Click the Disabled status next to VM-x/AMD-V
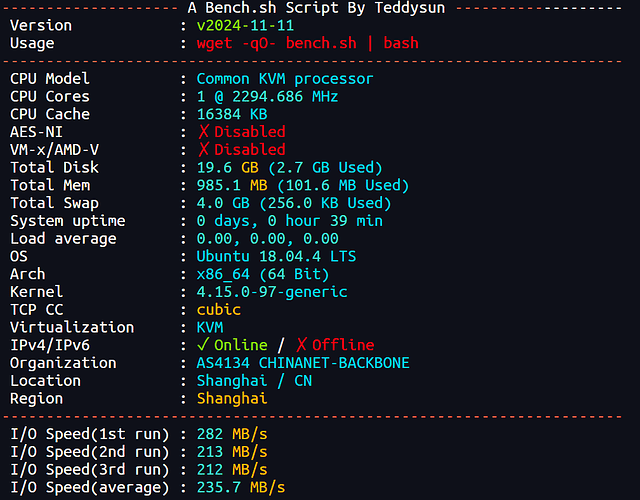The width and height of the screenshot is (640, 500). tap(249, 150)
